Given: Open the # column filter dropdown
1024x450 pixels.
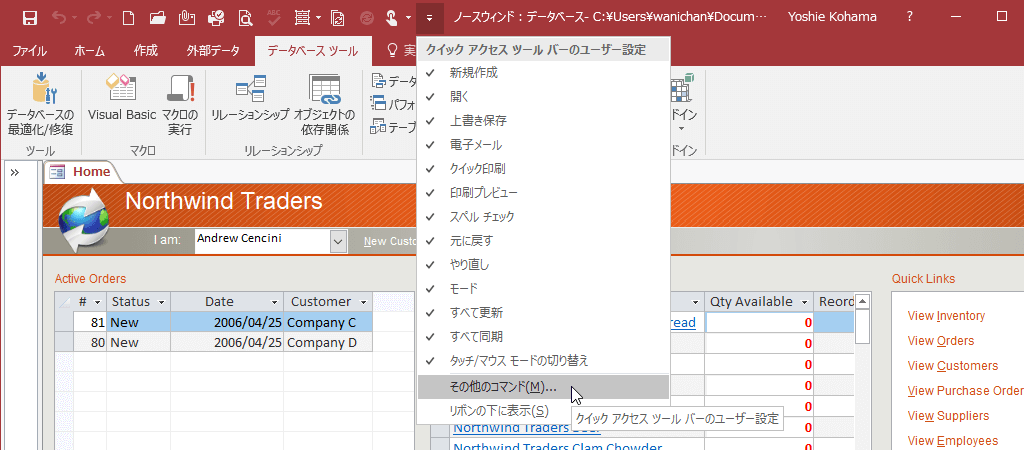Looking at the screenshot, I should (x=97, y=302).
